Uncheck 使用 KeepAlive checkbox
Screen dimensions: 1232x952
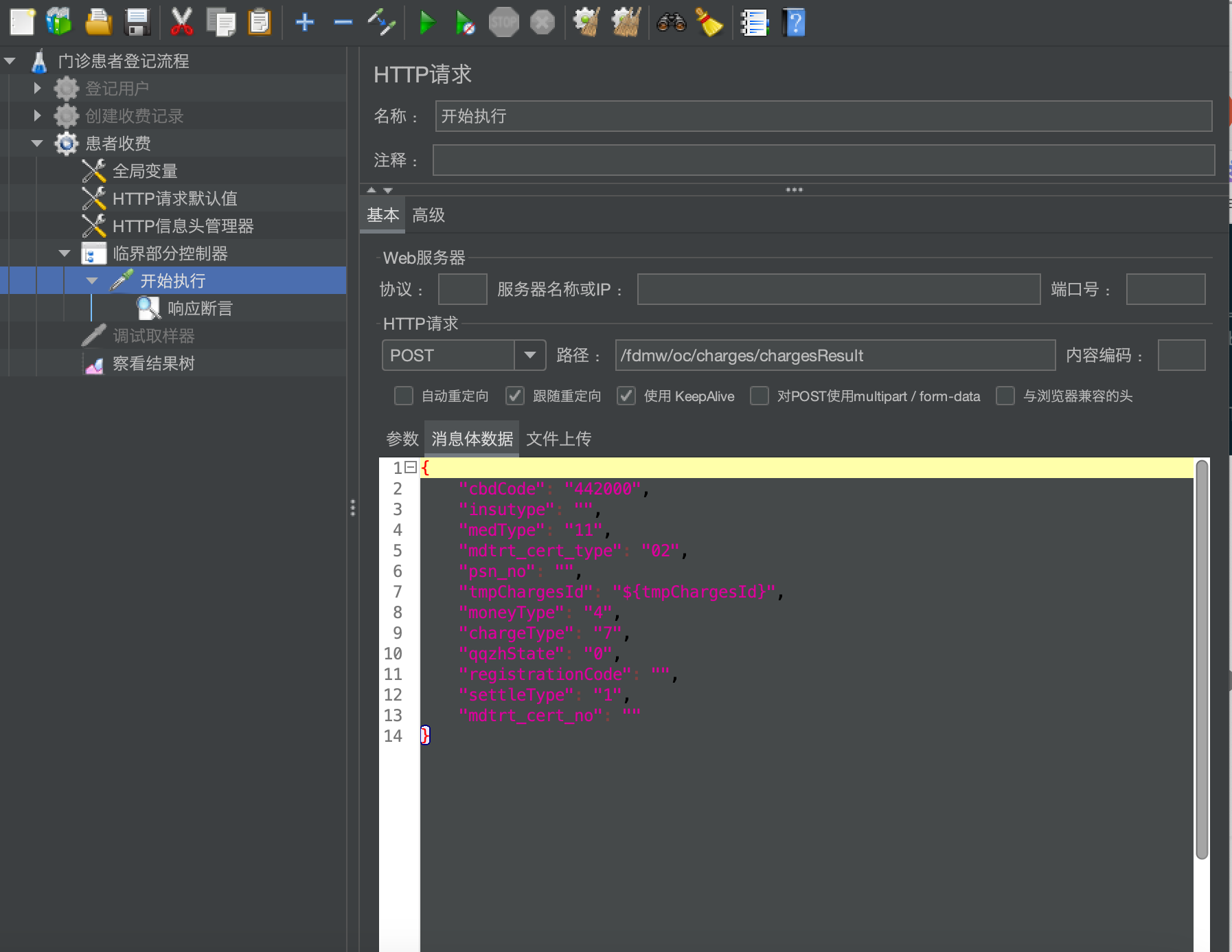(x=626, y=396)
